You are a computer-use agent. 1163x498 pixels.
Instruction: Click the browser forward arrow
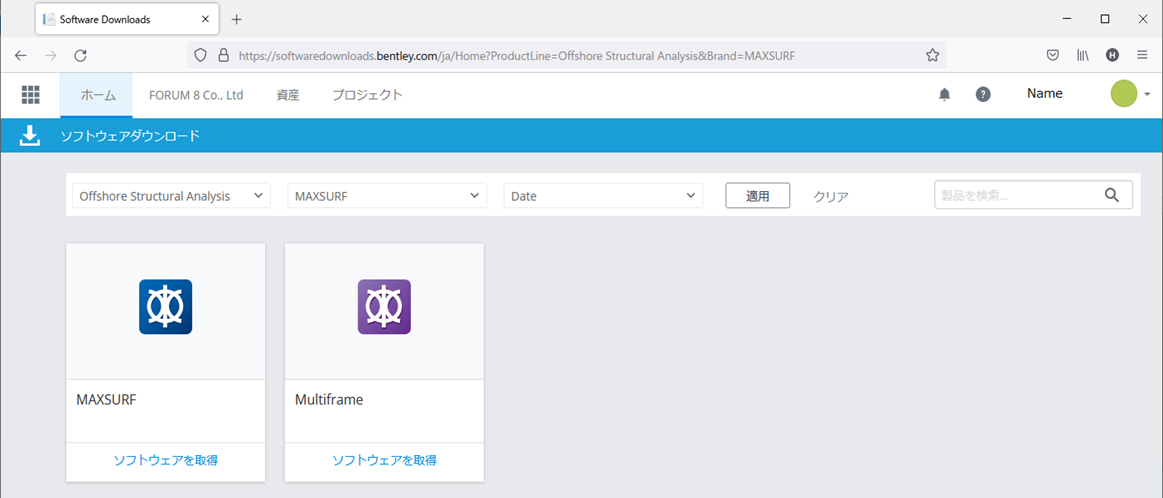click(50, 55)
